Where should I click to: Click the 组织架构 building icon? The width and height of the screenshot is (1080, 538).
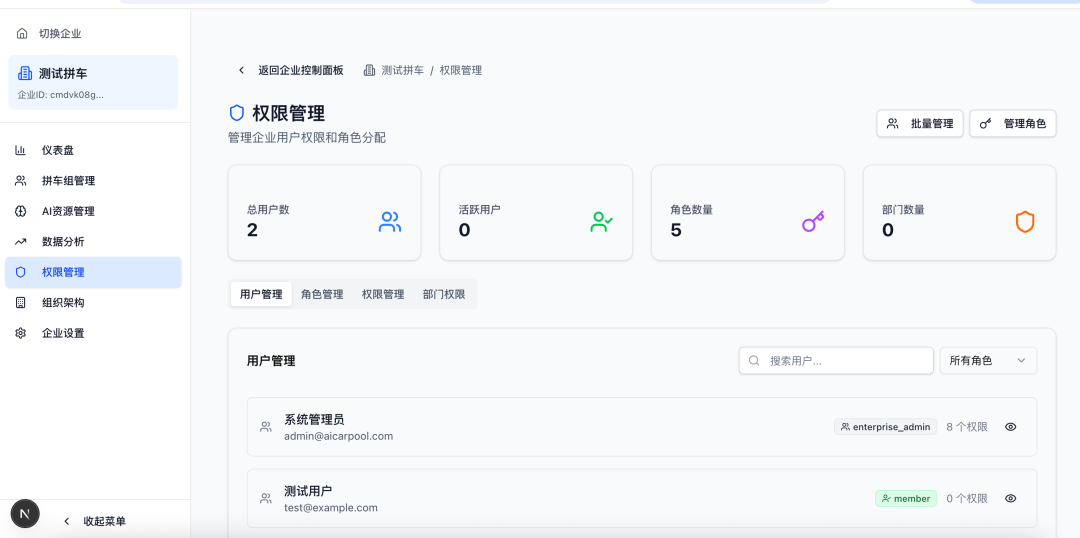pyautogui.click(x=21, y=302)
